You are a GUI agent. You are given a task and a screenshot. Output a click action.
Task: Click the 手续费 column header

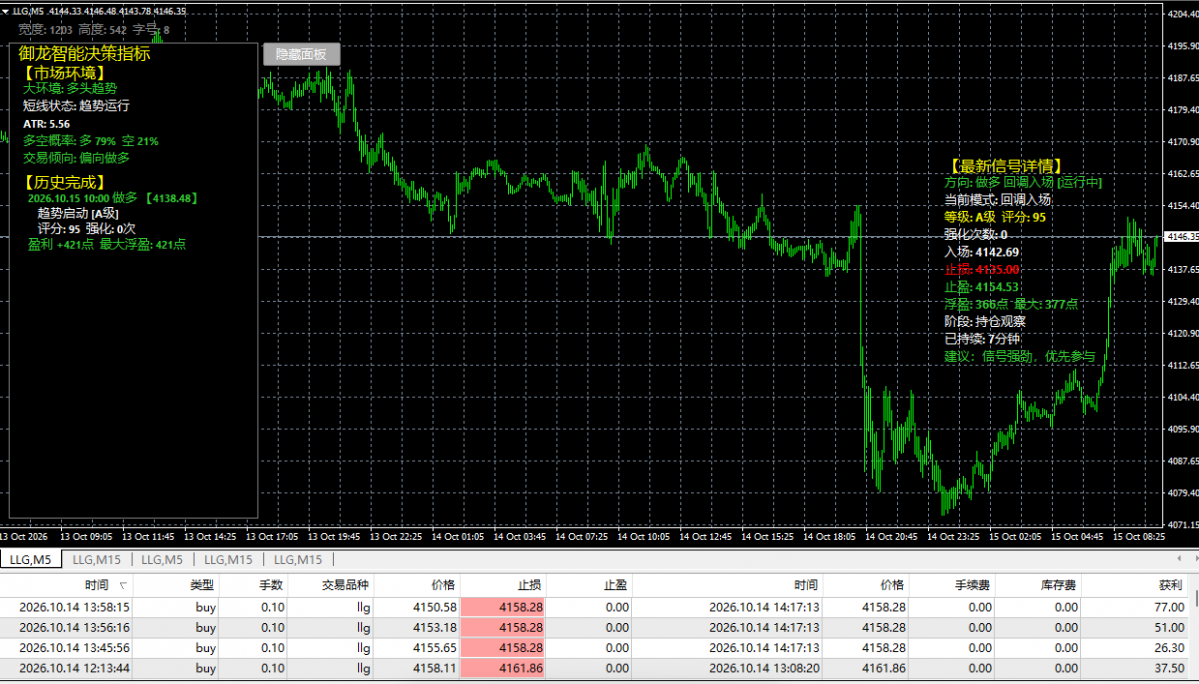tap(972, 585)
